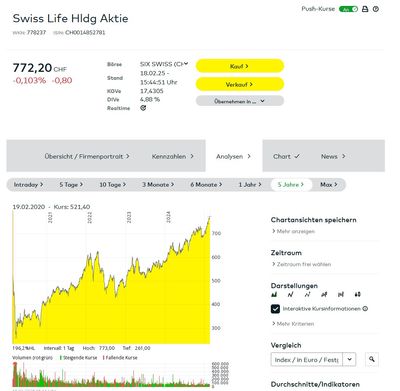Viewport: 400px width, 391px height.
Task: Open the Chart tab
Action: click(286, 156)
